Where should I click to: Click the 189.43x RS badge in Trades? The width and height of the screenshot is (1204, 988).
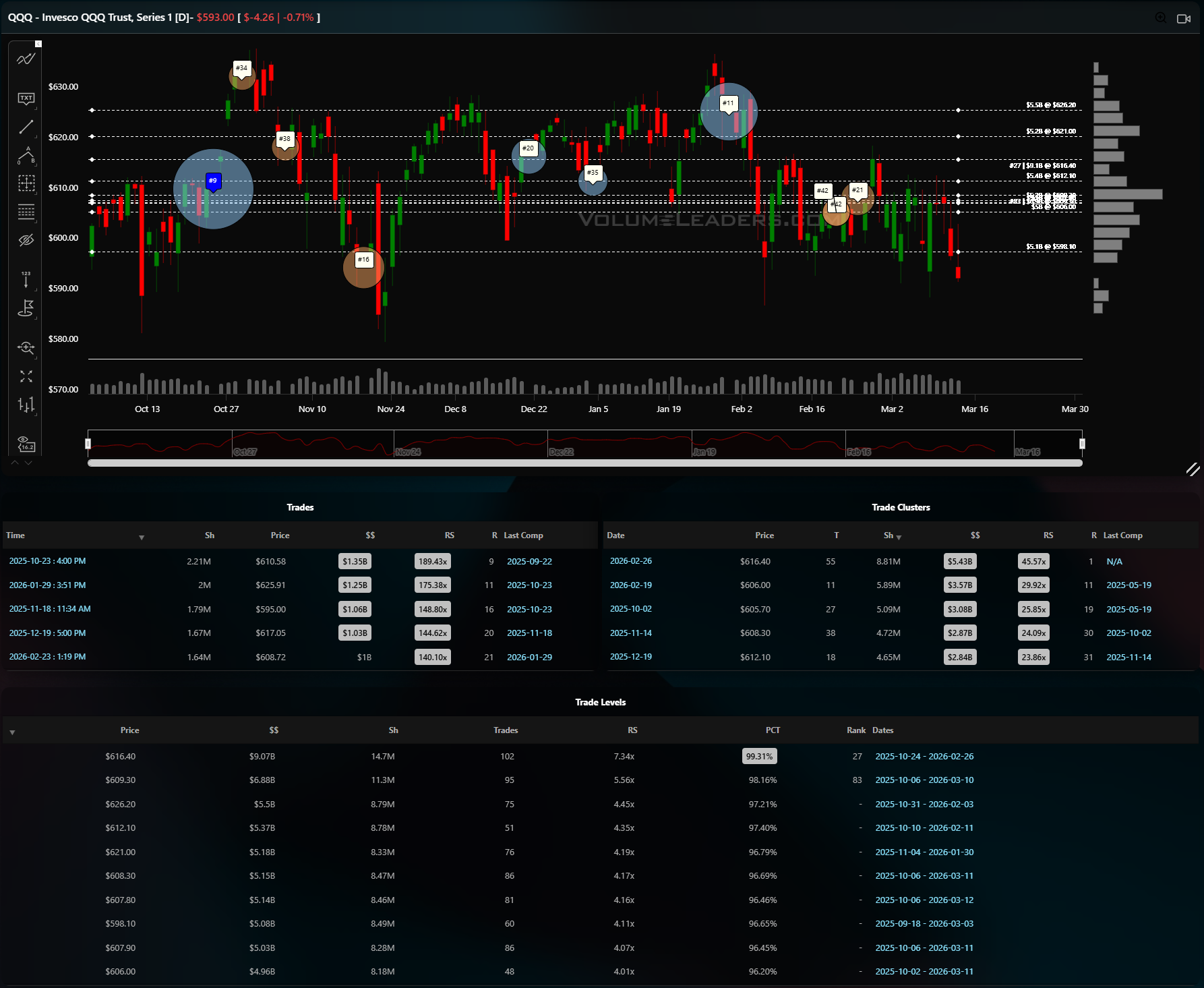[x=433, y=562]
